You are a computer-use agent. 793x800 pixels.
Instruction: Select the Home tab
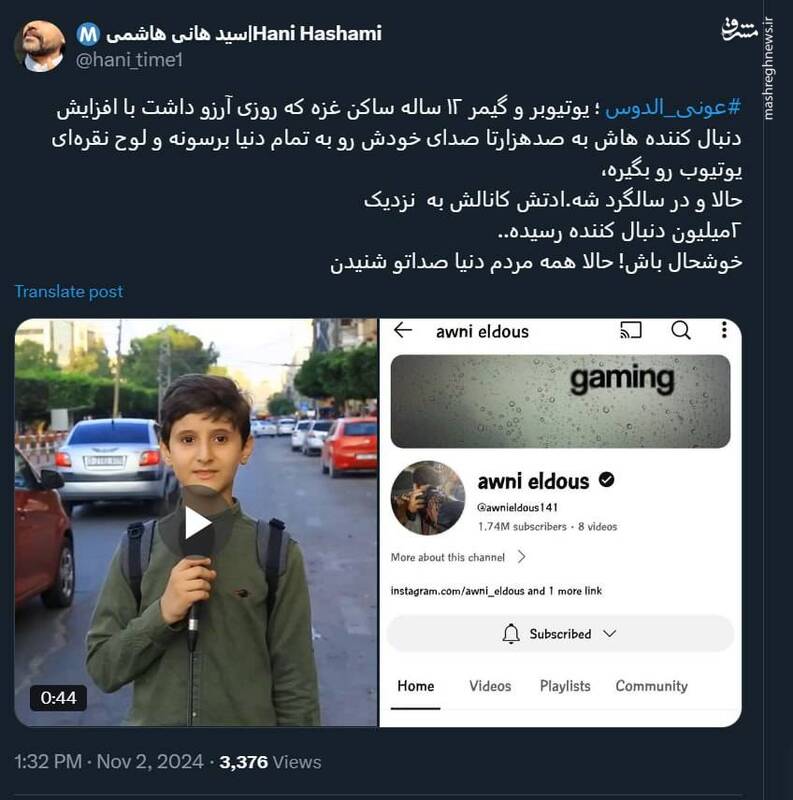pos(415,686)
